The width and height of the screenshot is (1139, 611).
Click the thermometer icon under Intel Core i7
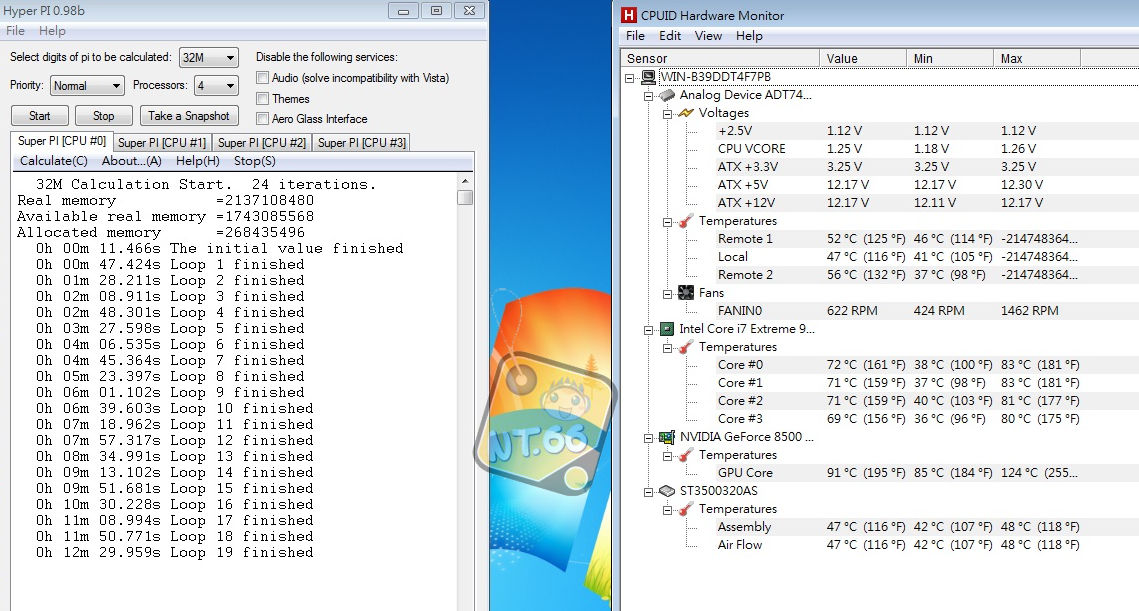[686, 347]
